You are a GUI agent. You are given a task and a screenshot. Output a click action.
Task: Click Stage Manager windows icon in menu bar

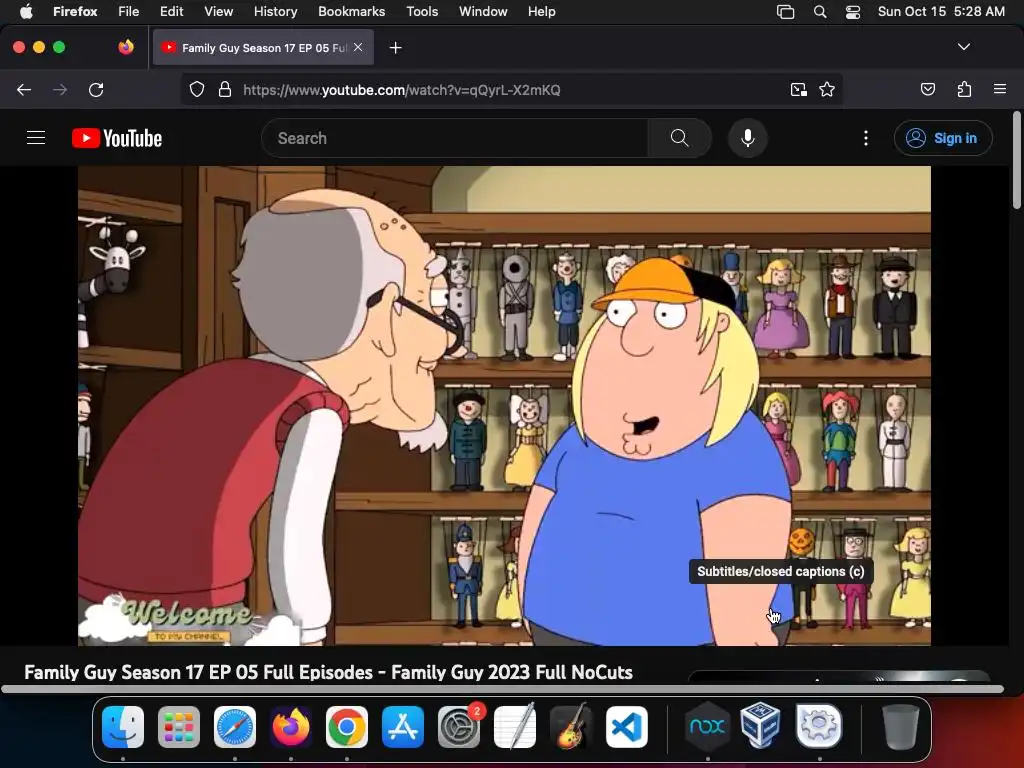785,11
